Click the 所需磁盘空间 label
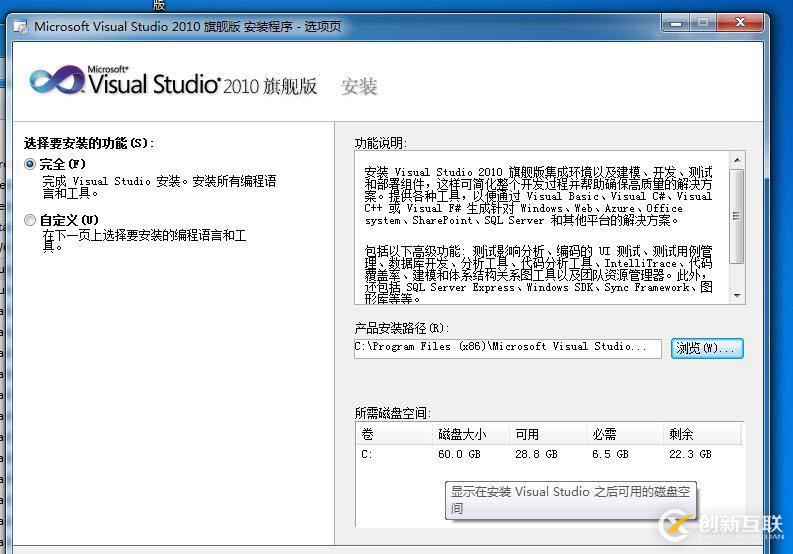Image resolution: width=793 pixels, height=554 pixels. tap(392, 413)
